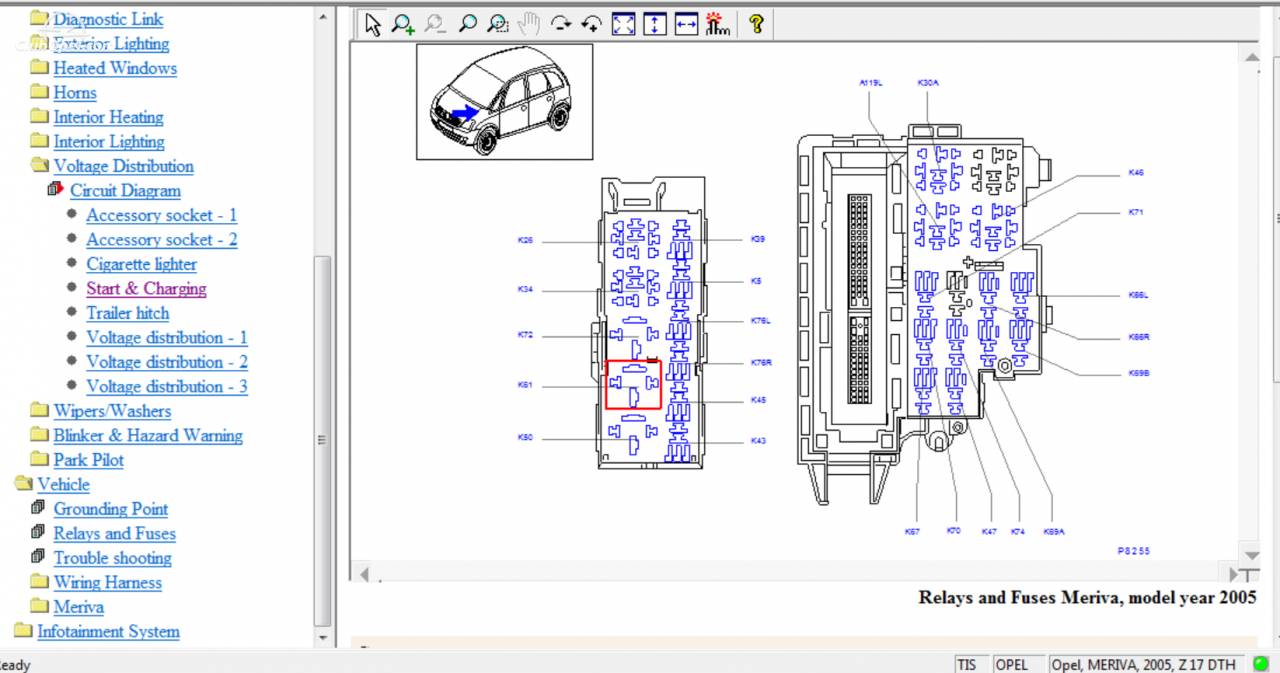Viewport: 1280px width, 673px height.
Task: Click the plain magnifier zoom tool
Action: tap(467, 25)
